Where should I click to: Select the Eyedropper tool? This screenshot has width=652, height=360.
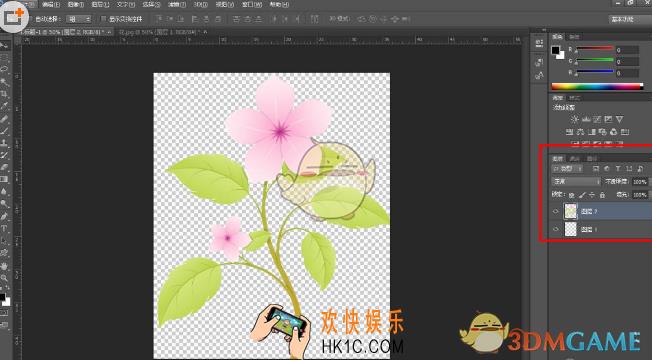pyautogui.click(x=5, y=106)
